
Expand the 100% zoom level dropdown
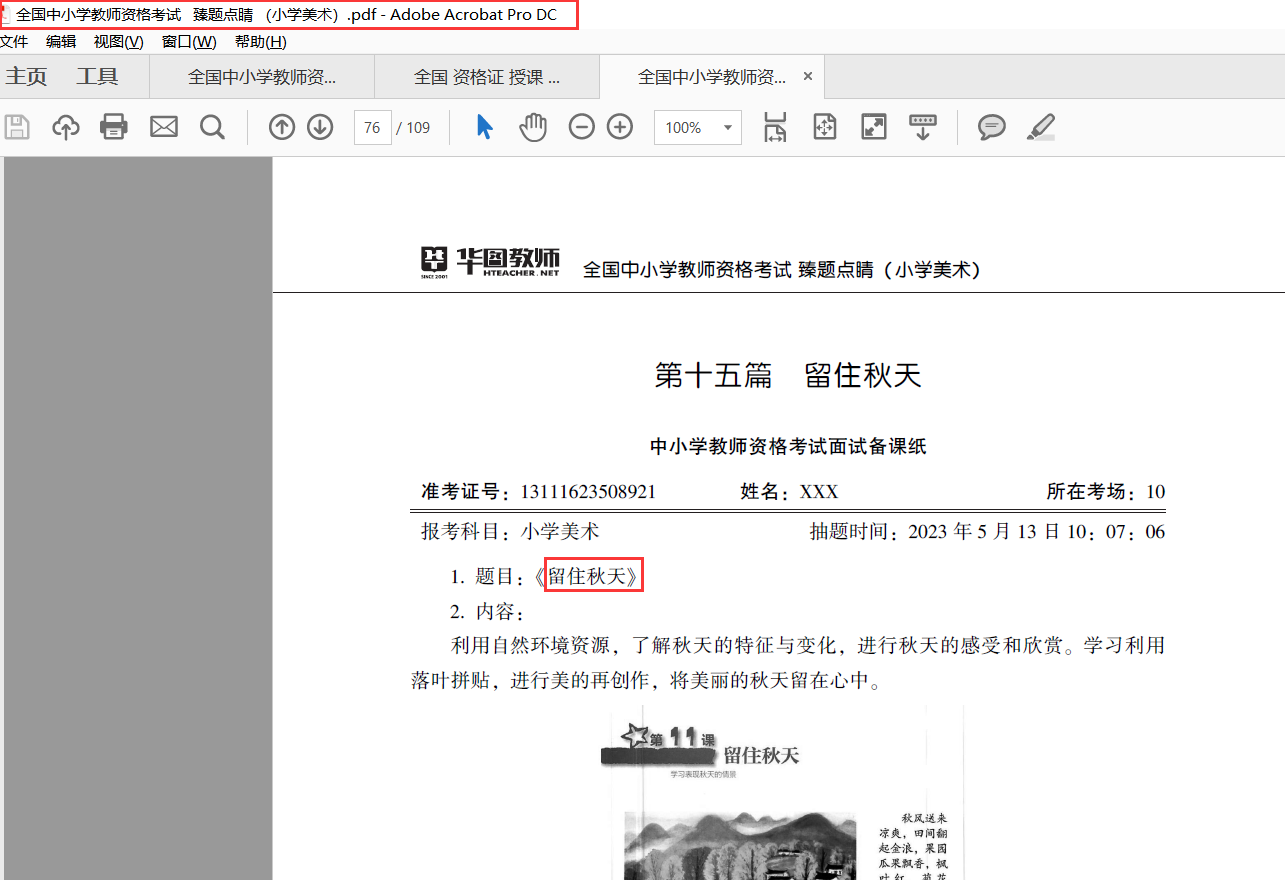click(x=727, y=128)
